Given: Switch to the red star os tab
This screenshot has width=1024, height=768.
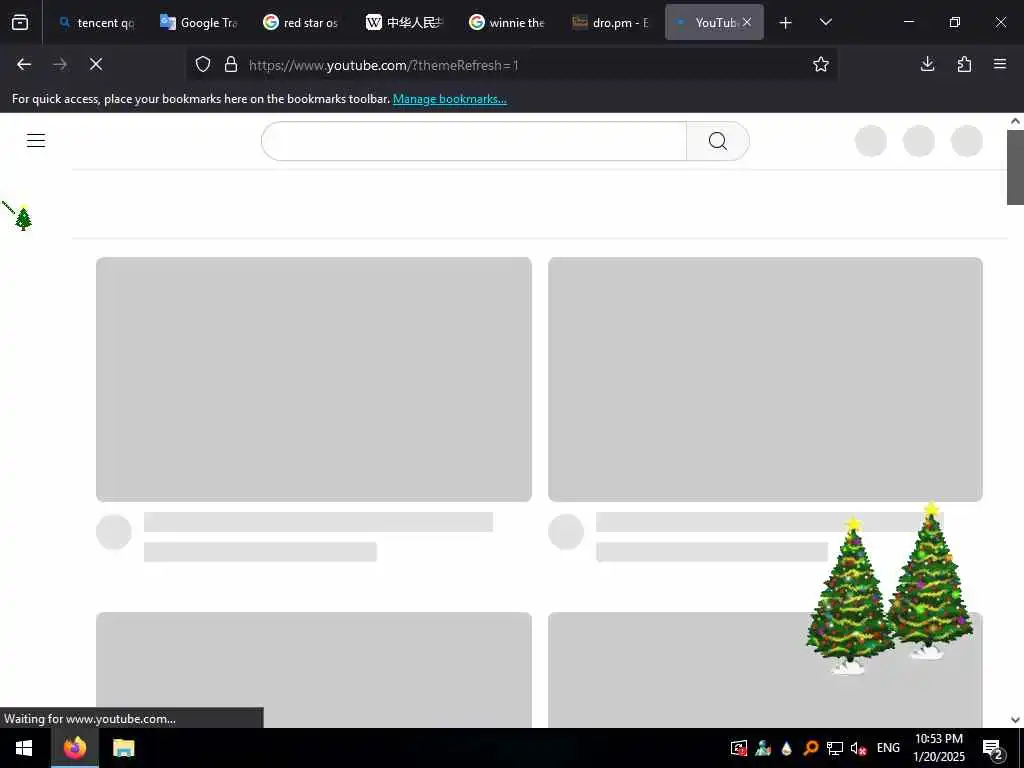Looking at the screenshot, I should [x=302, y=22].
